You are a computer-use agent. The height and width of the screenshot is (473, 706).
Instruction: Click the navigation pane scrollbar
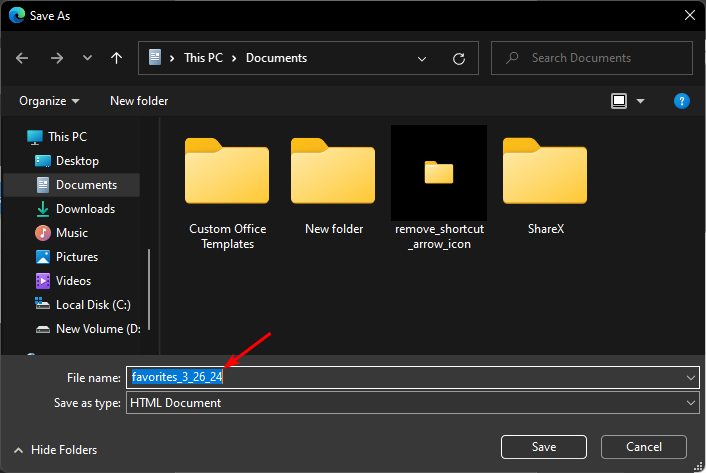pyautogui.click(x=149, y=290)
